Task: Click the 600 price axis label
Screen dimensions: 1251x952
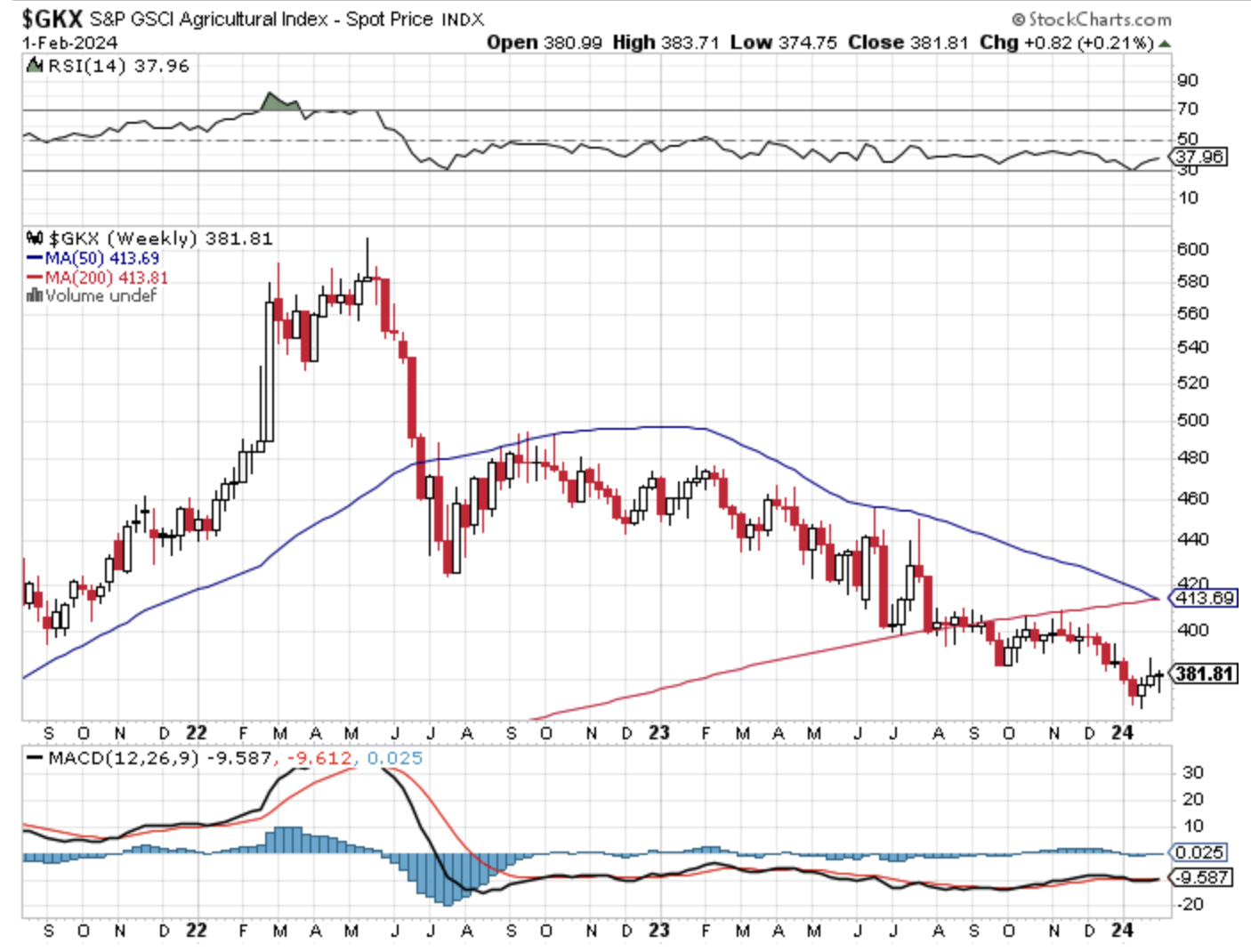Action: [1193, 249]
